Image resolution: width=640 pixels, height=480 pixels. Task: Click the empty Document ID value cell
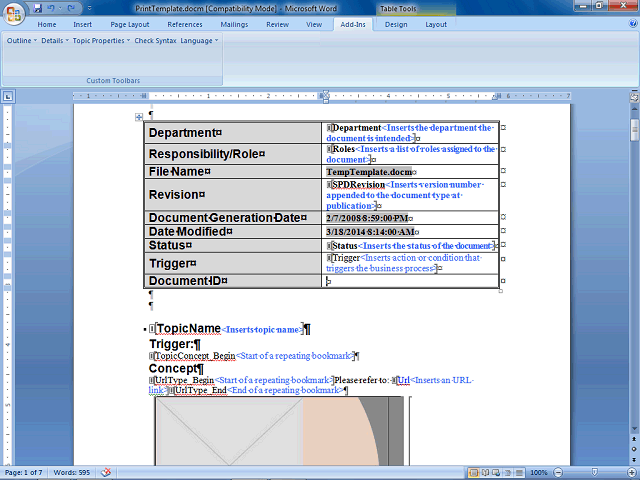tap(410, 281)
